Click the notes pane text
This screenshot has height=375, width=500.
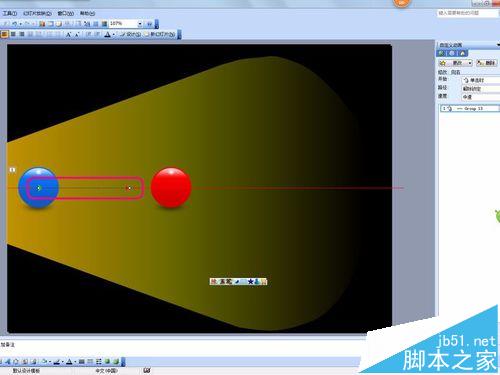tap(8, 344)
